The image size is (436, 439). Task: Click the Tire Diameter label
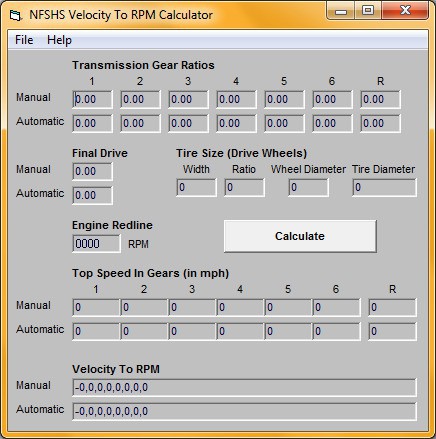(384, 169)
